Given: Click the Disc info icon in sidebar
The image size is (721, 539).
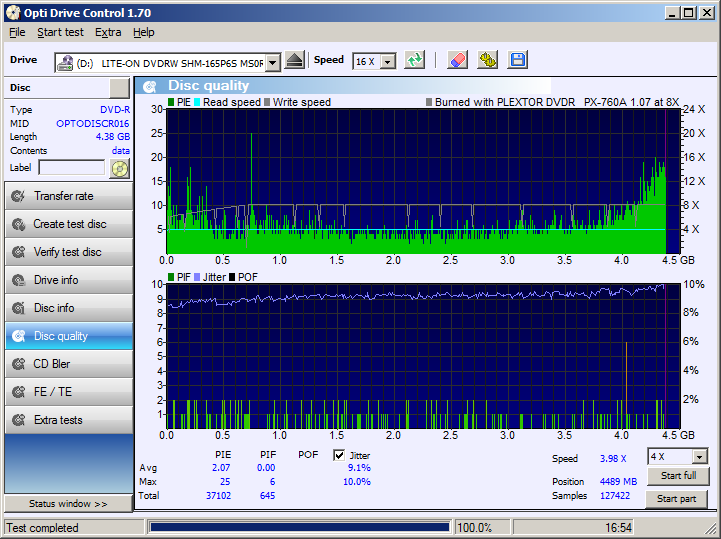Looking at the screenshot, I should tap(18, 308).
